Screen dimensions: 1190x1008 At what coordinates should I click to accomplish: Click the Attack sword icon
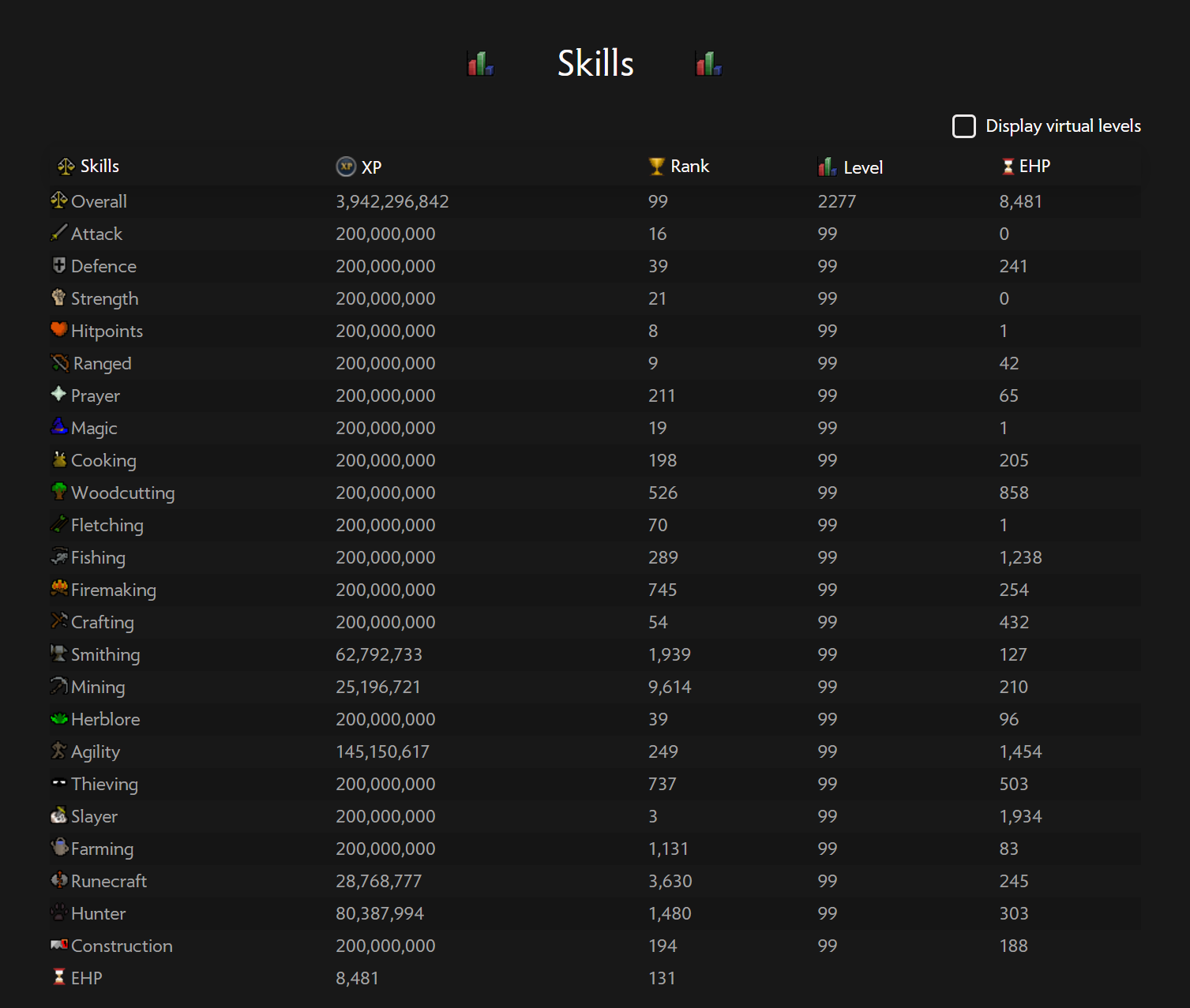tap(59, 233)
